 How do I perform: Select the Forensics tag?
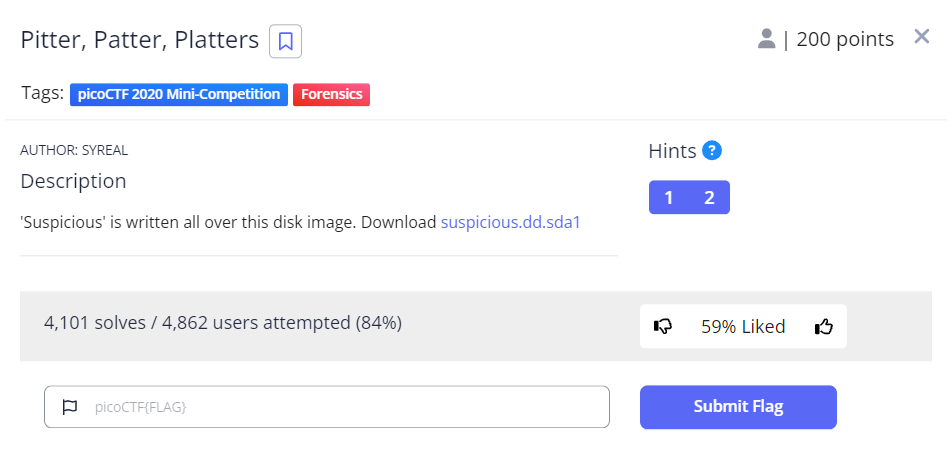331,94
